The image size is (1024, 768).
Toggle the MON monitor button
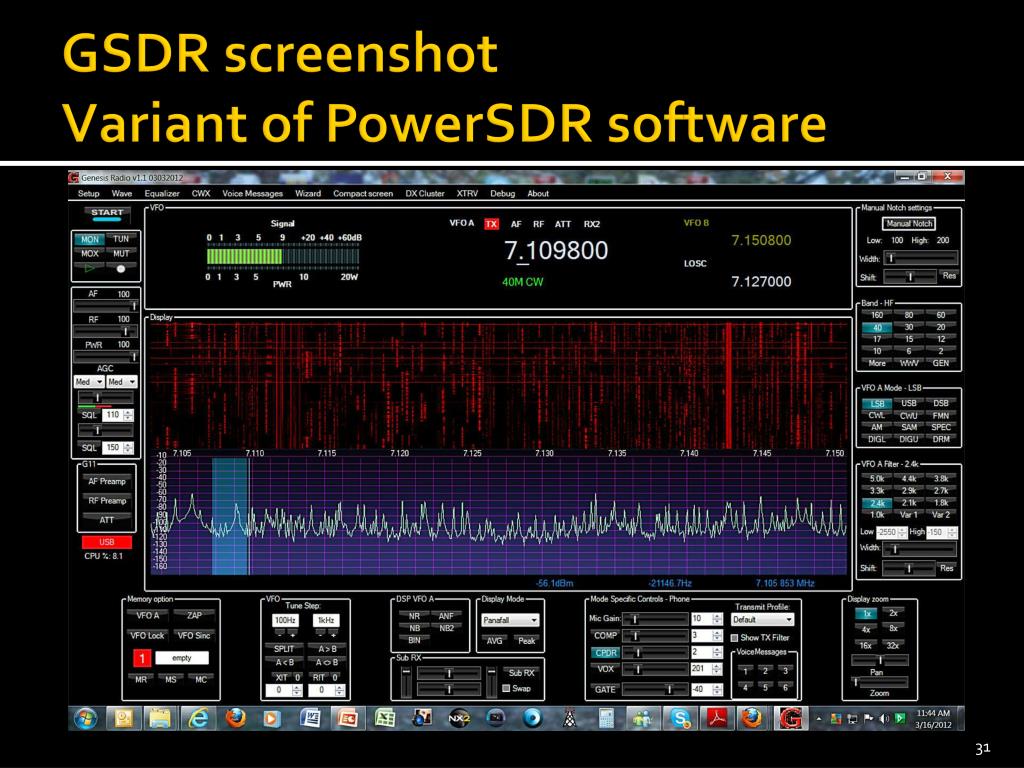tap(89, 239)
